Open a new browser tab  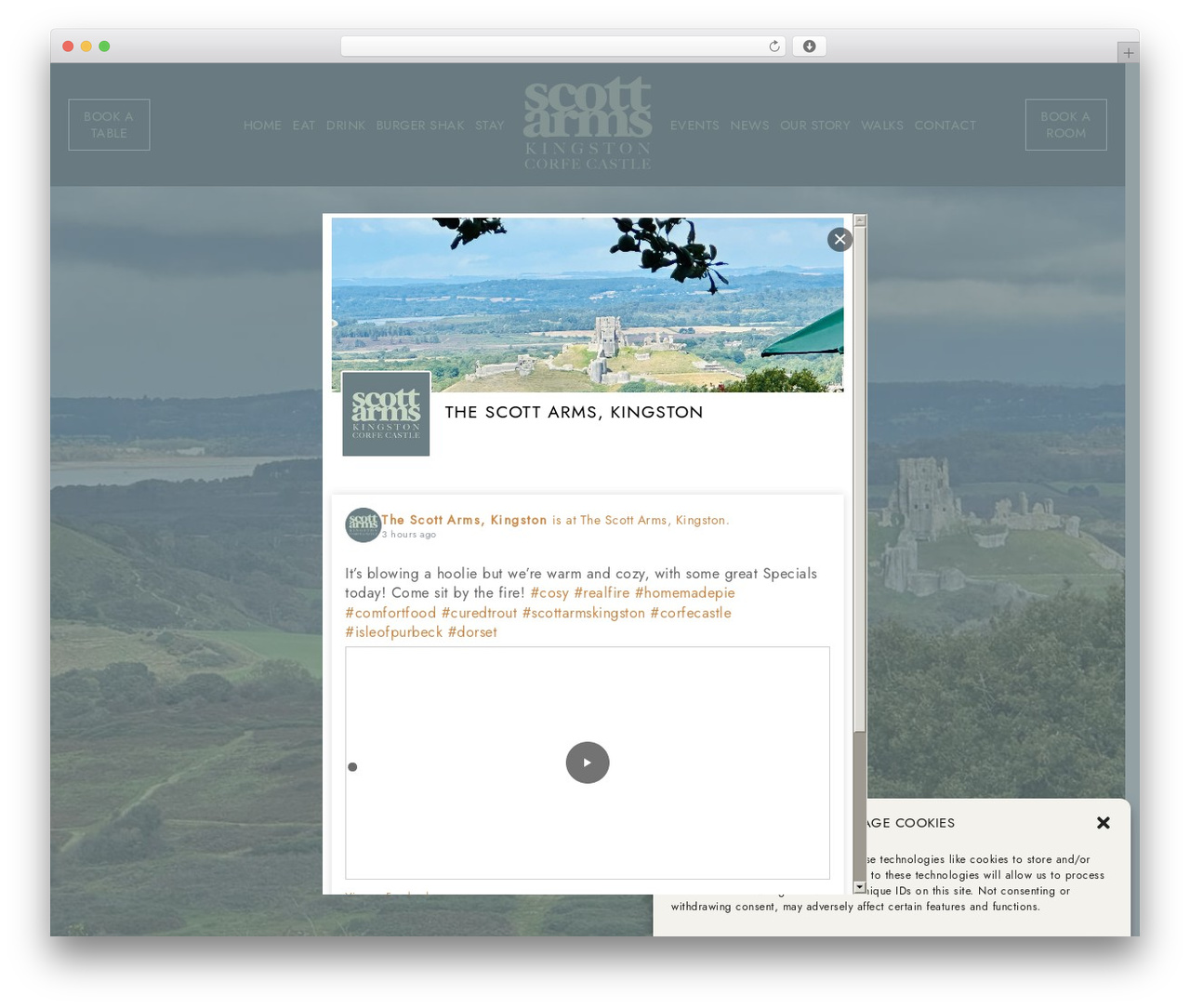[x=1128, y=53]
